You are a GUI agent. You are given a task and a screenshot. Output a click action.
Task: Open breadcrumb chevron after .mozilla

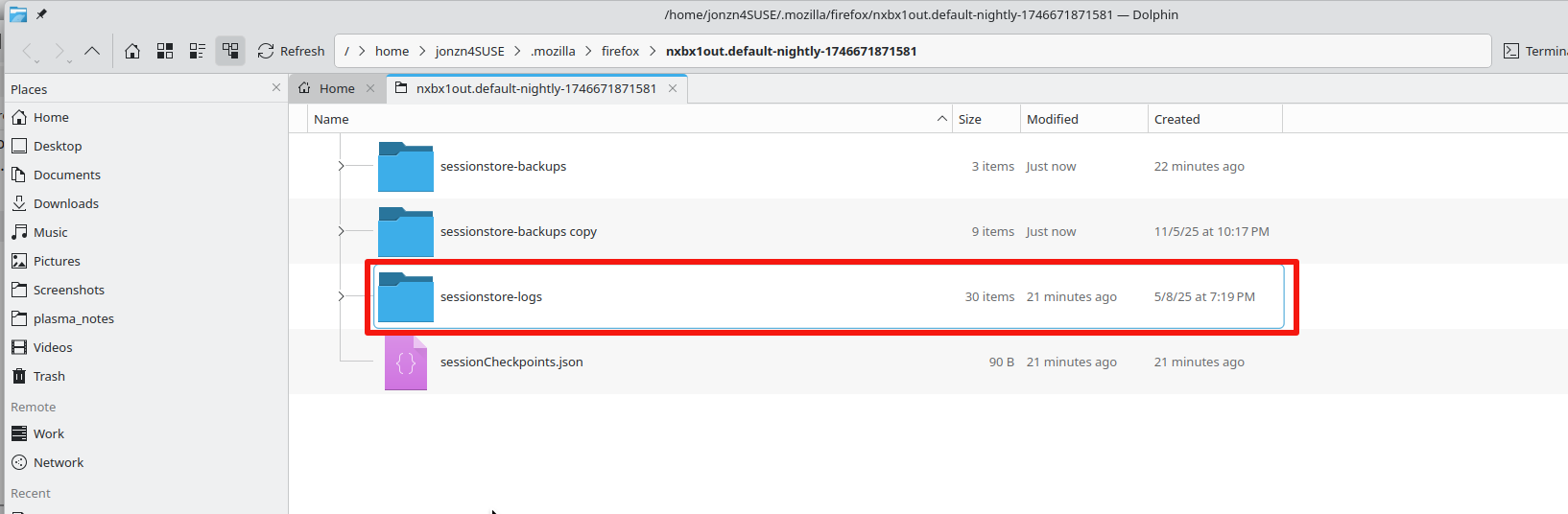point(588,51)
